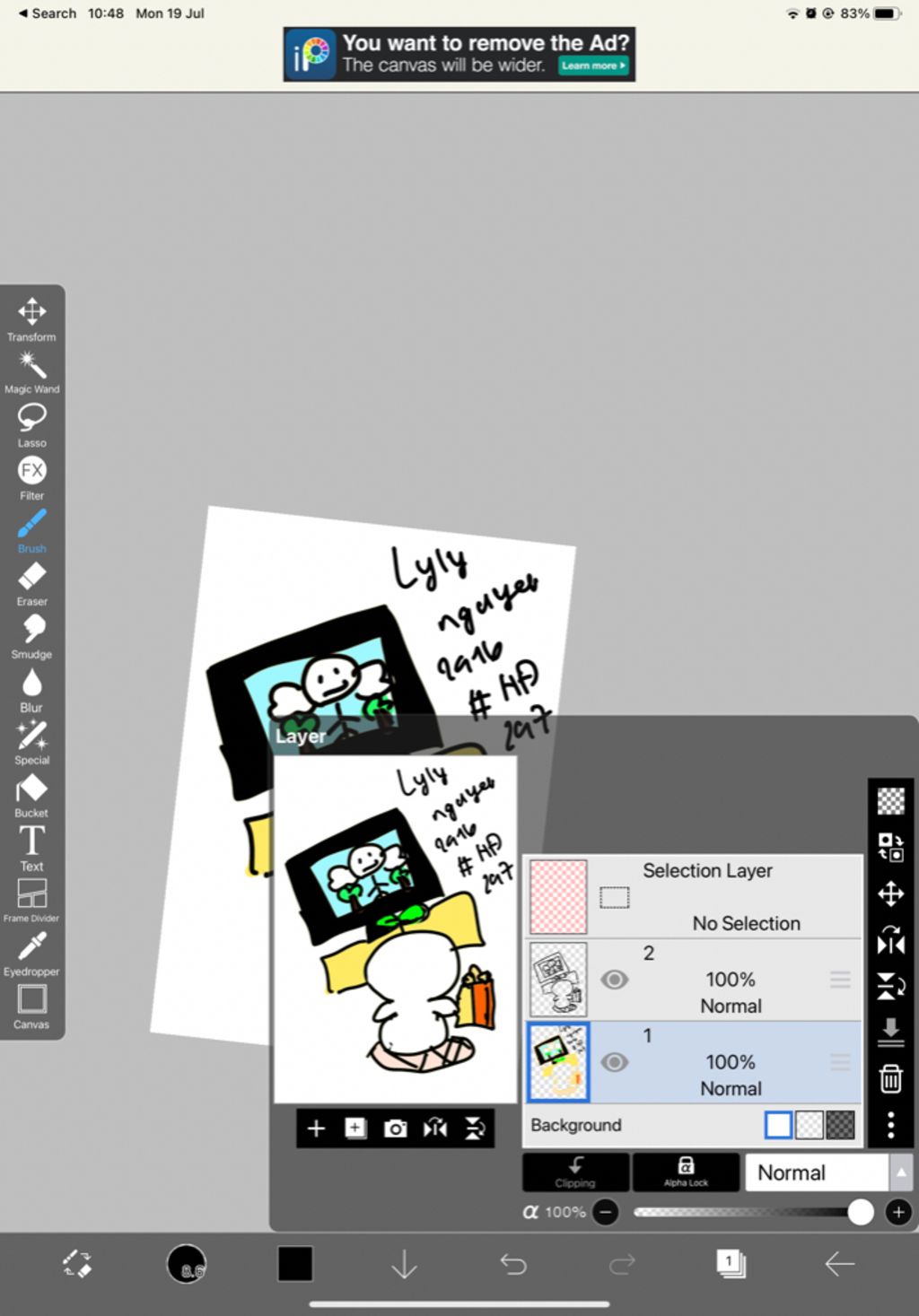This screenshot has height=1316, width=919.
Task: Open the Normal blend mode dropdown
Action: point(817,1172)
